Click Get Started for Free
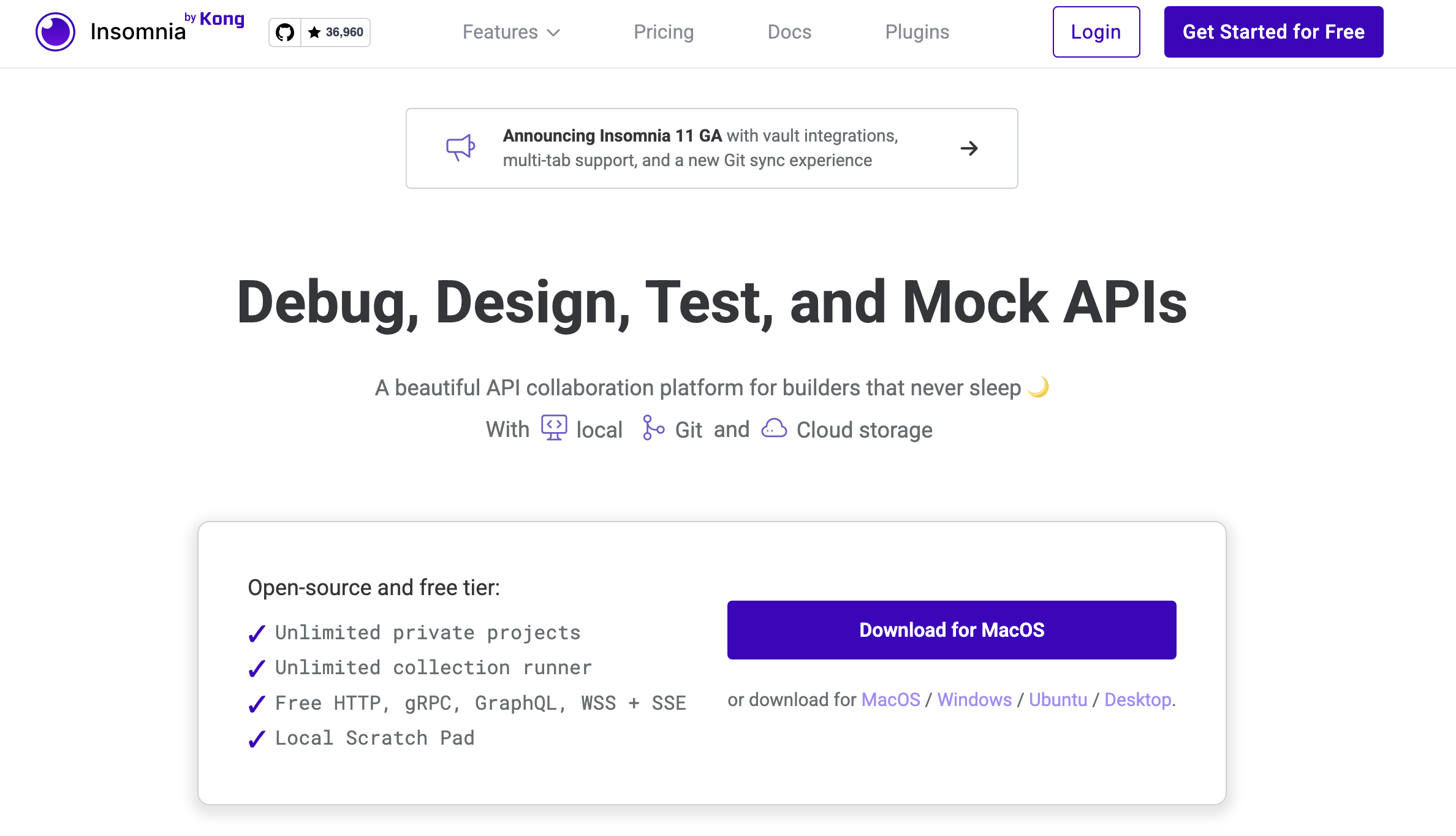Viewport: 1456px width, 836px height. pyautogui.click(x=1273, y=32)
